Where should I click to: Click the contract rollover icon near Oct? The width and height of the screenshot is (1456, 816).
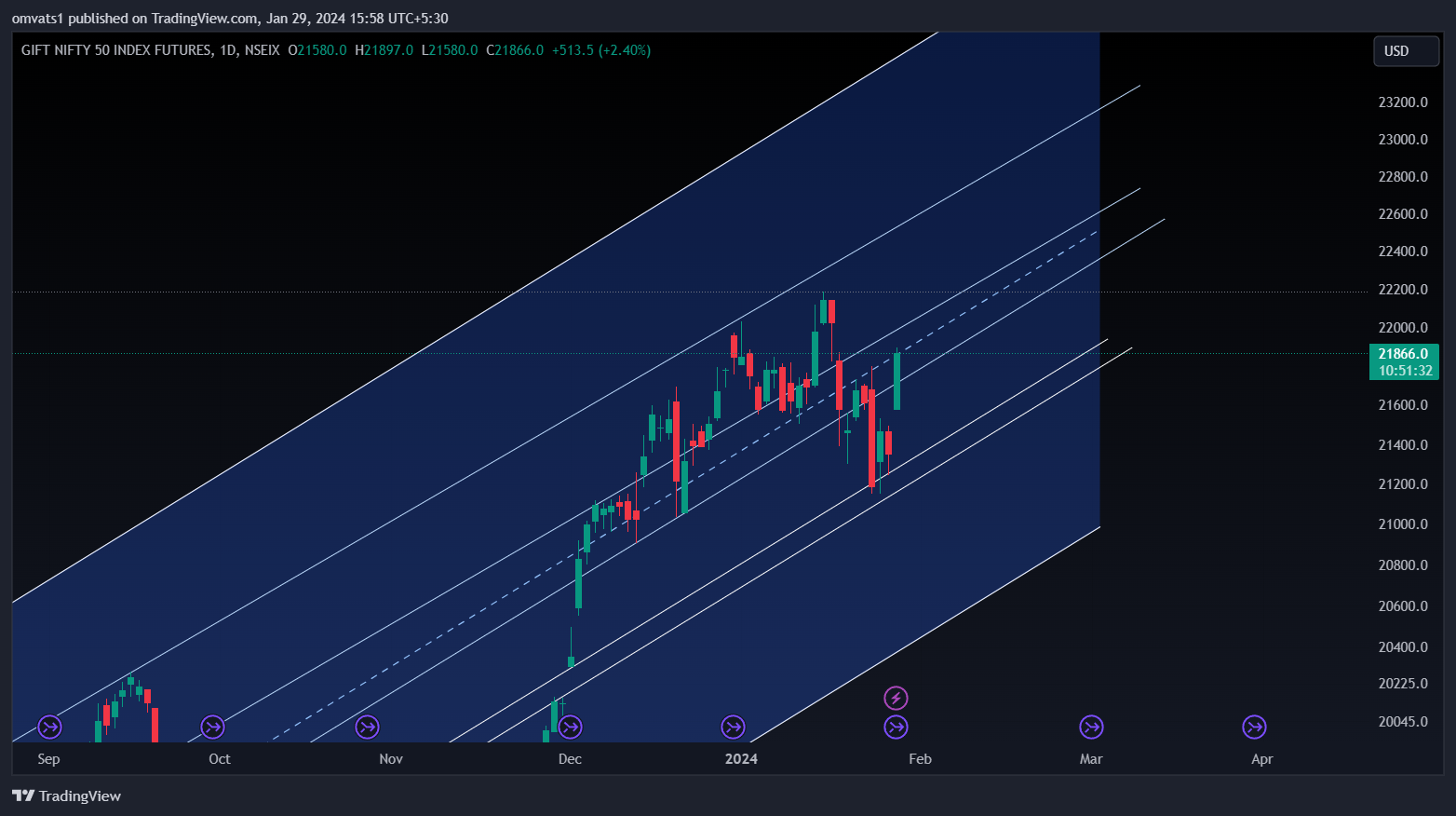tap(213, 727)
